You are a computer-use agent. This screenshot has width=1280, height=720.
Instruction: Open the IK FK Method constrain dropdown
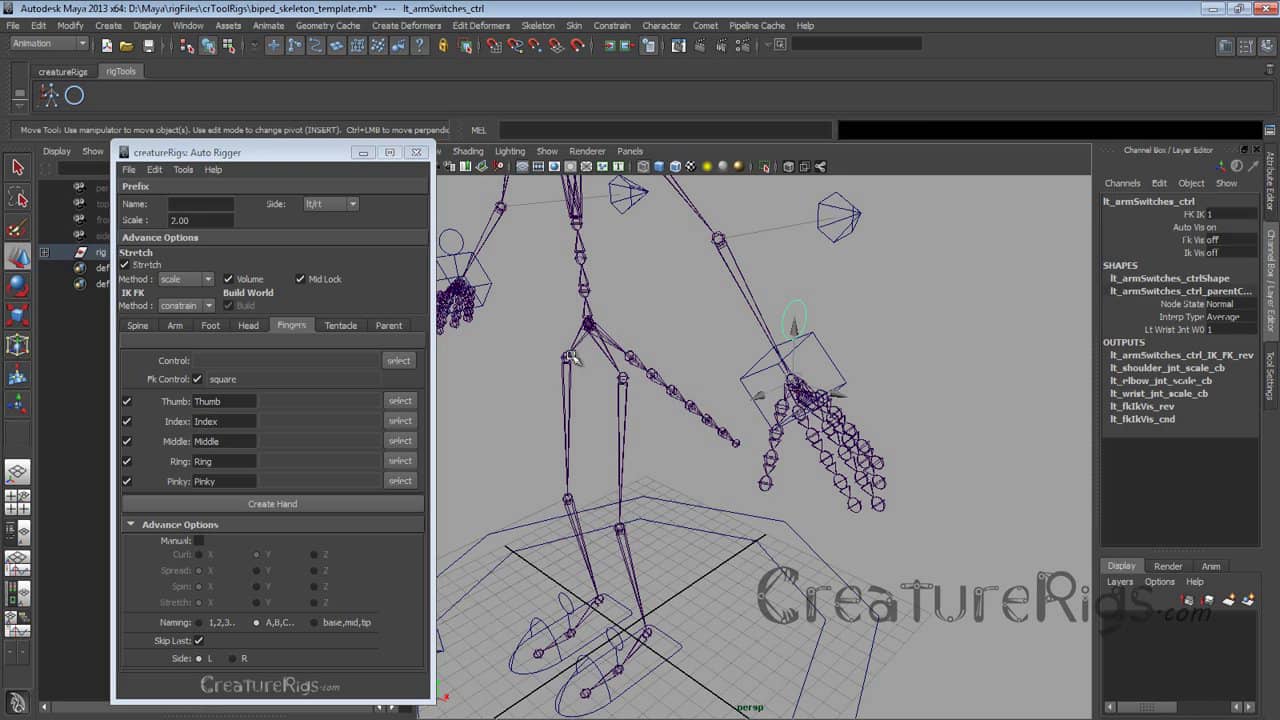click(186, 305)
